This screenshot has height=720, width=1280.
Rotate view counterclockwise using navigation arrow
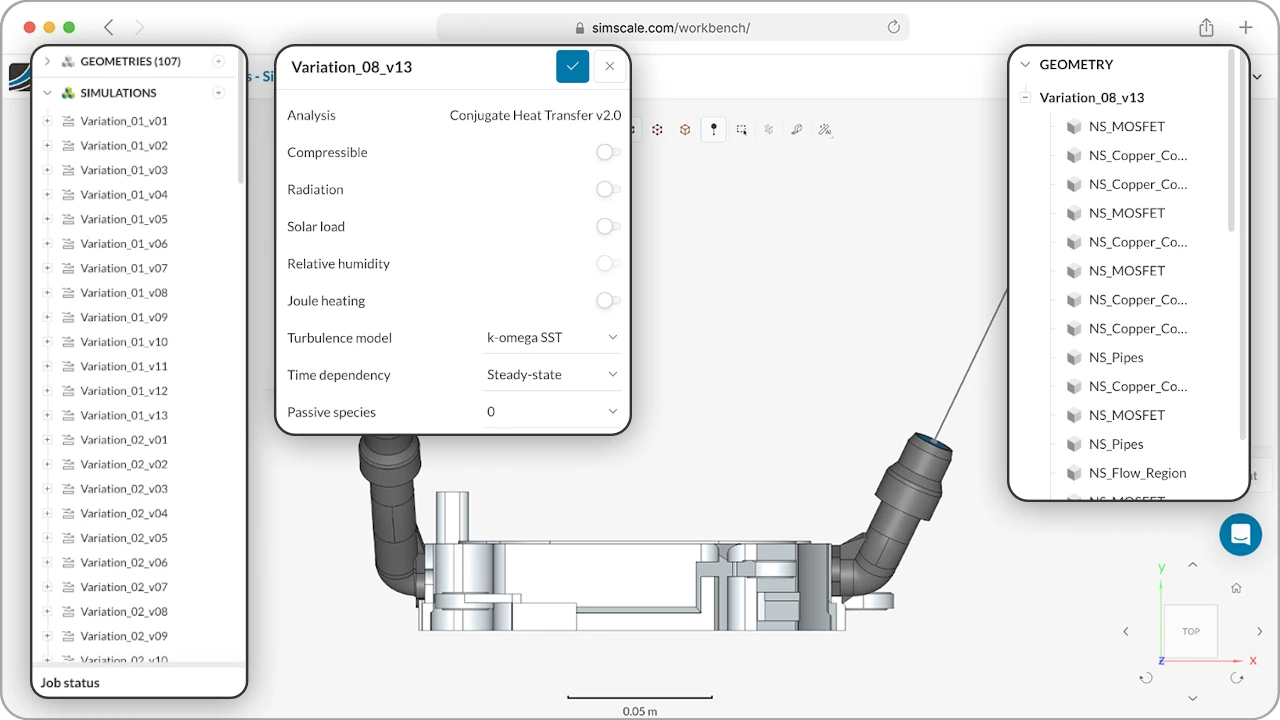[1145, 677]
